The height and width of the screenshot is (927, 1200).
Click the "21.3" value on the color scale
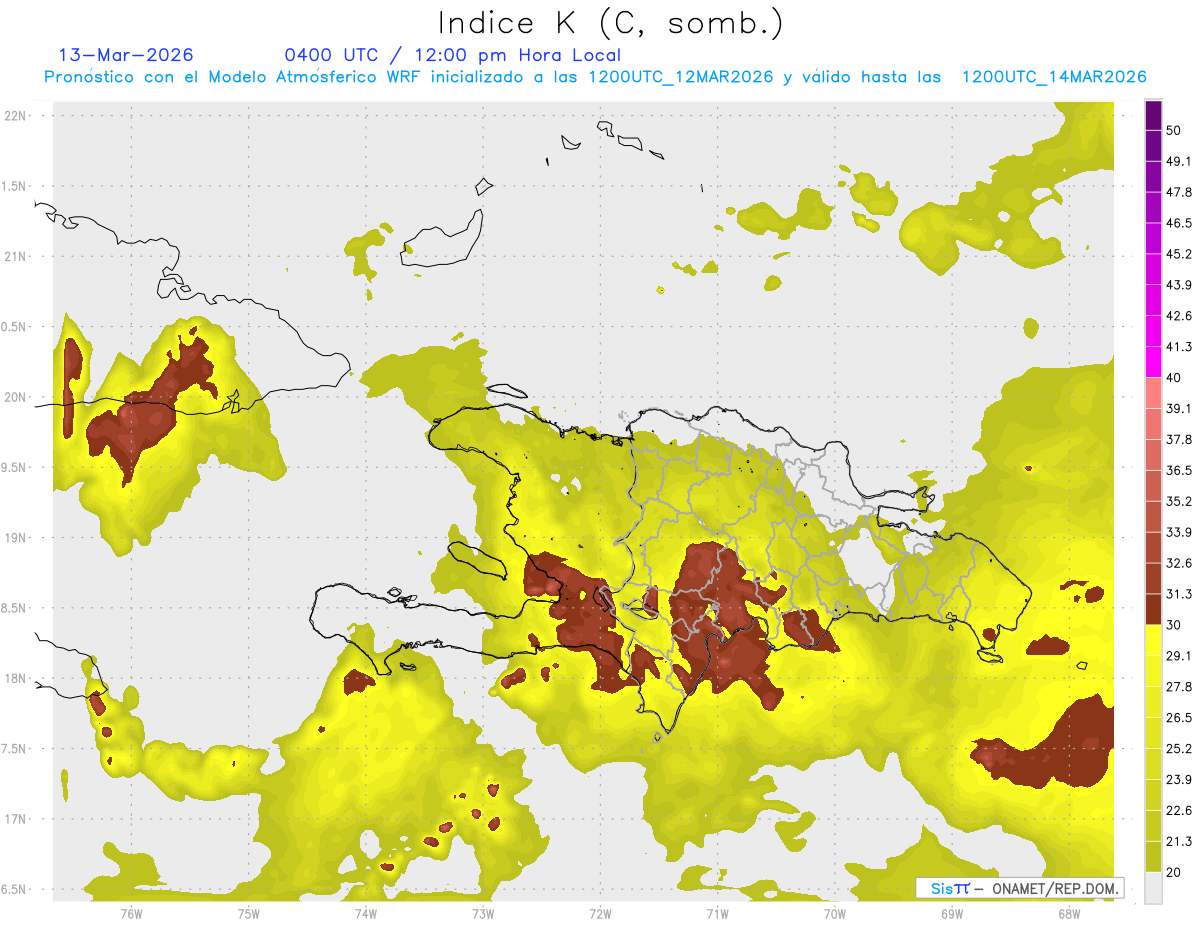tap(1179, 842)
